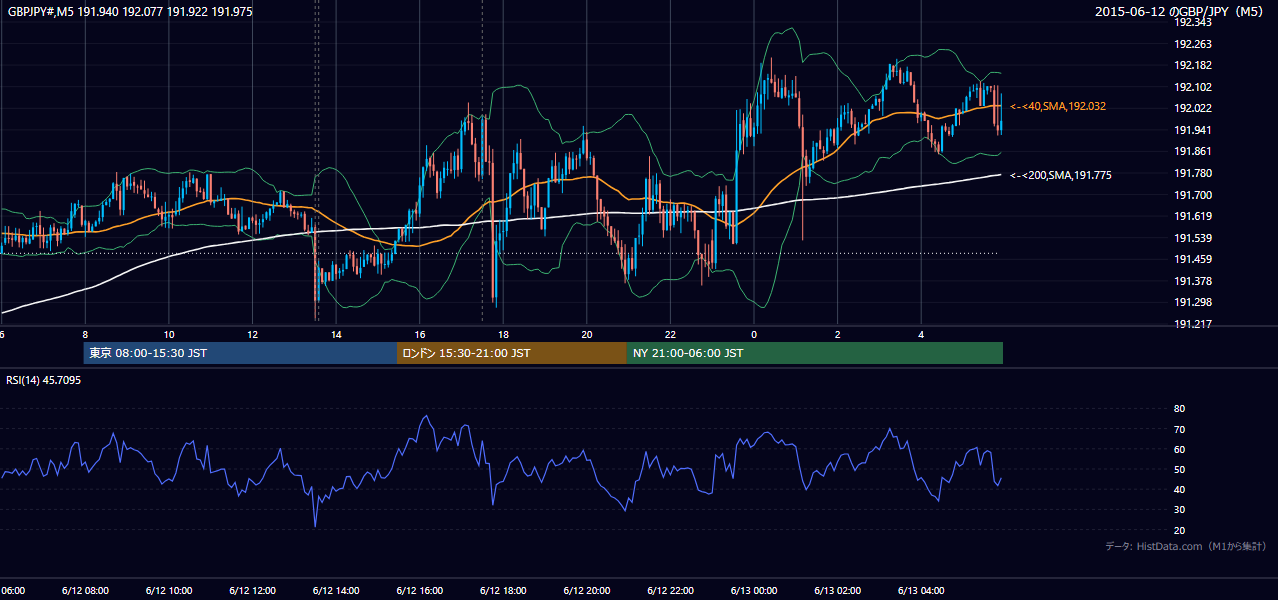Click the 192.182 price axis label
1278x600 pixels.
click(x=1192, y=65)
